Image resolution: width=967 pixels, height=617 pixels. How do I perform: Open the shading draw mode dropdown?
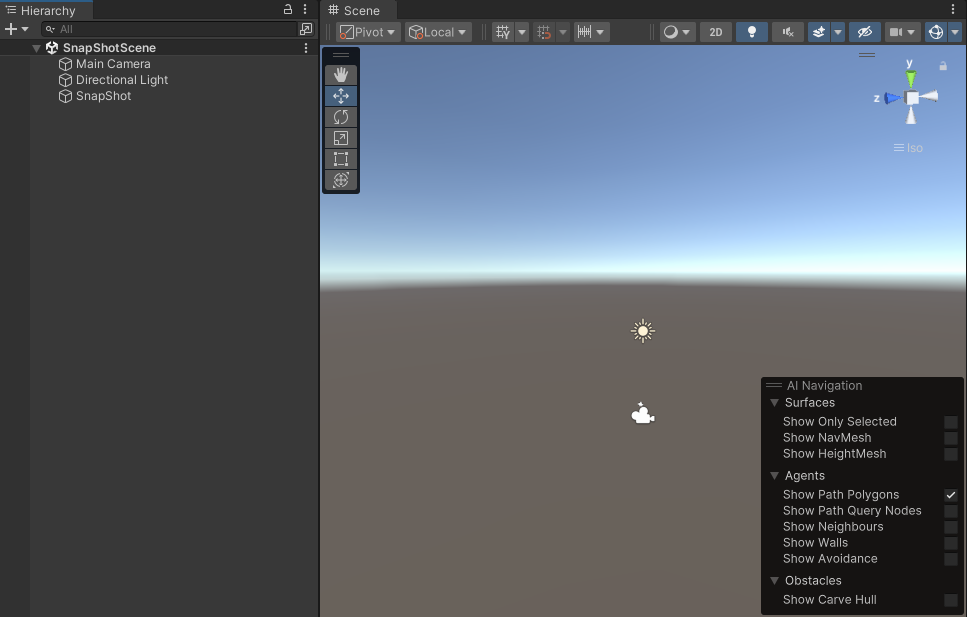(x=677, y=32)
